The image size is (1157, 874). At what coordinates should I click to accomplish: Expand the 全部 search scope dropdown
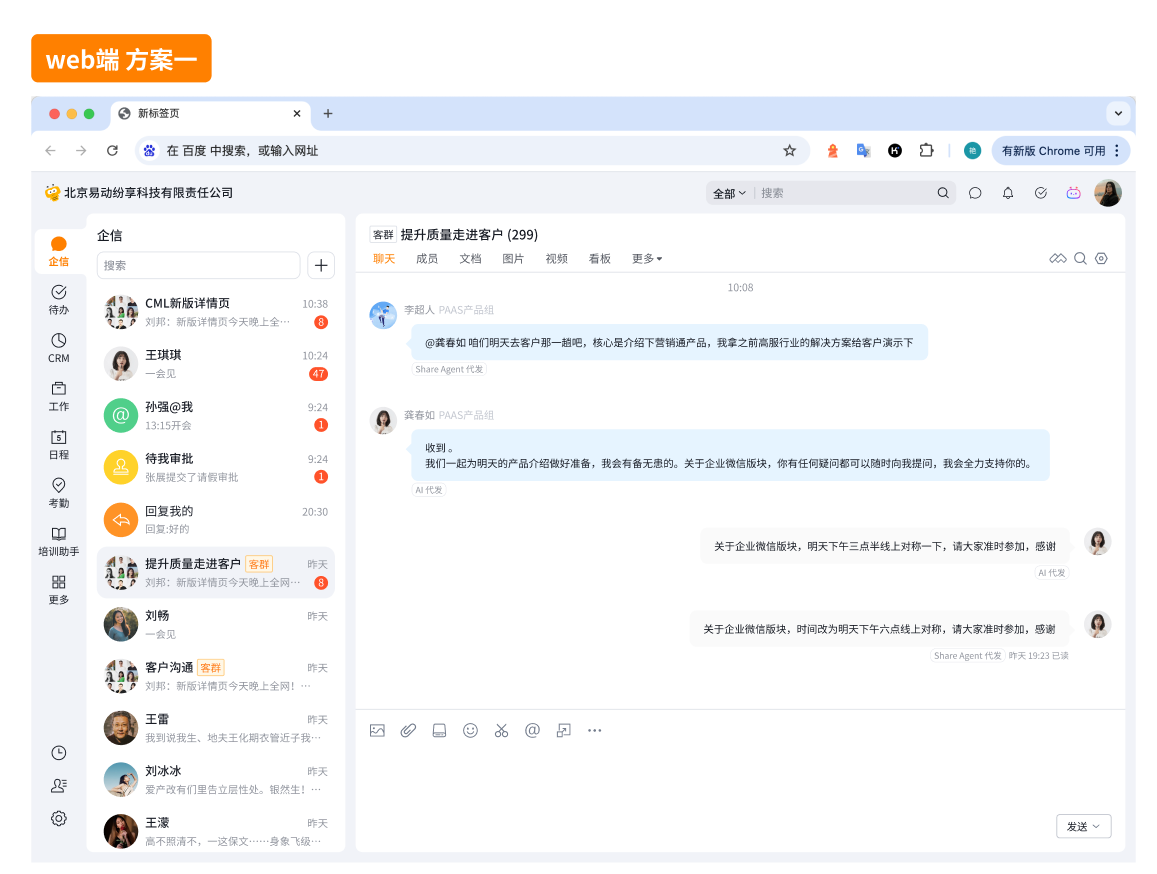click(x=729, y=193)
